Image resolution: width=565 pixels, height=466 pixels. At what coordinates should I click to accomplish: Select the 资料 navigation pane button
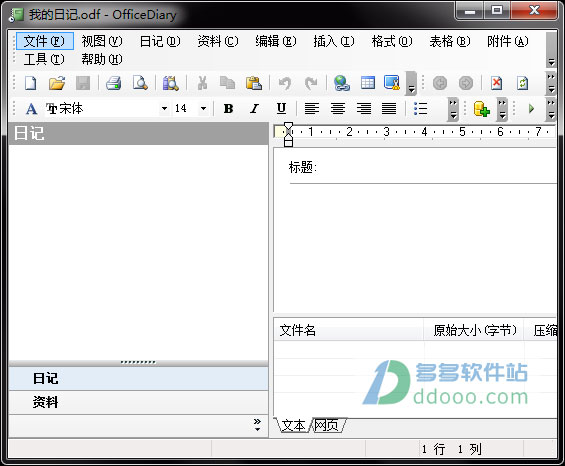[x=138, y=402]
